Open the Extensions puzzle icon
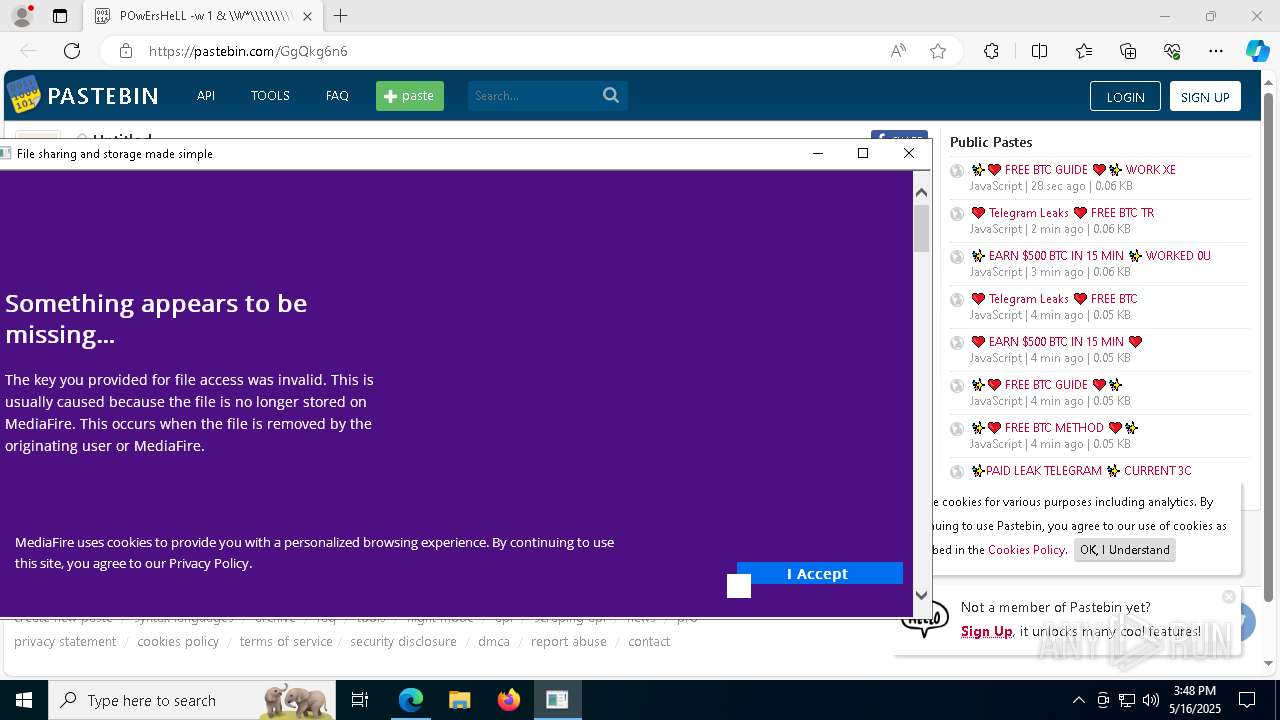1280x720 pixels. point(991,51)
